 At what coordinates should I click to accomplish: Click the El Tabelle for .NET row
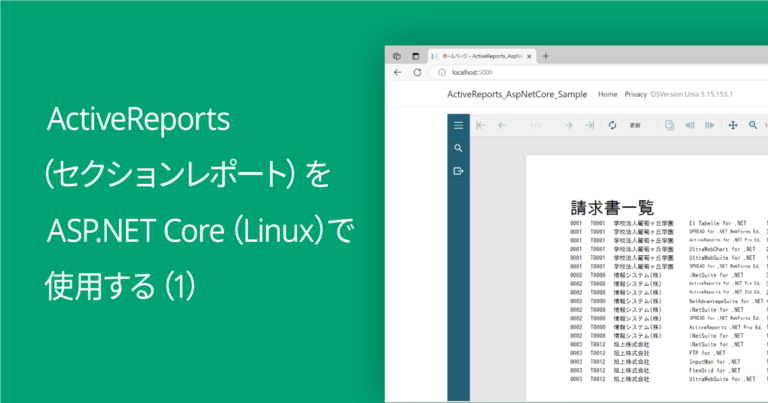click(668, 223)
